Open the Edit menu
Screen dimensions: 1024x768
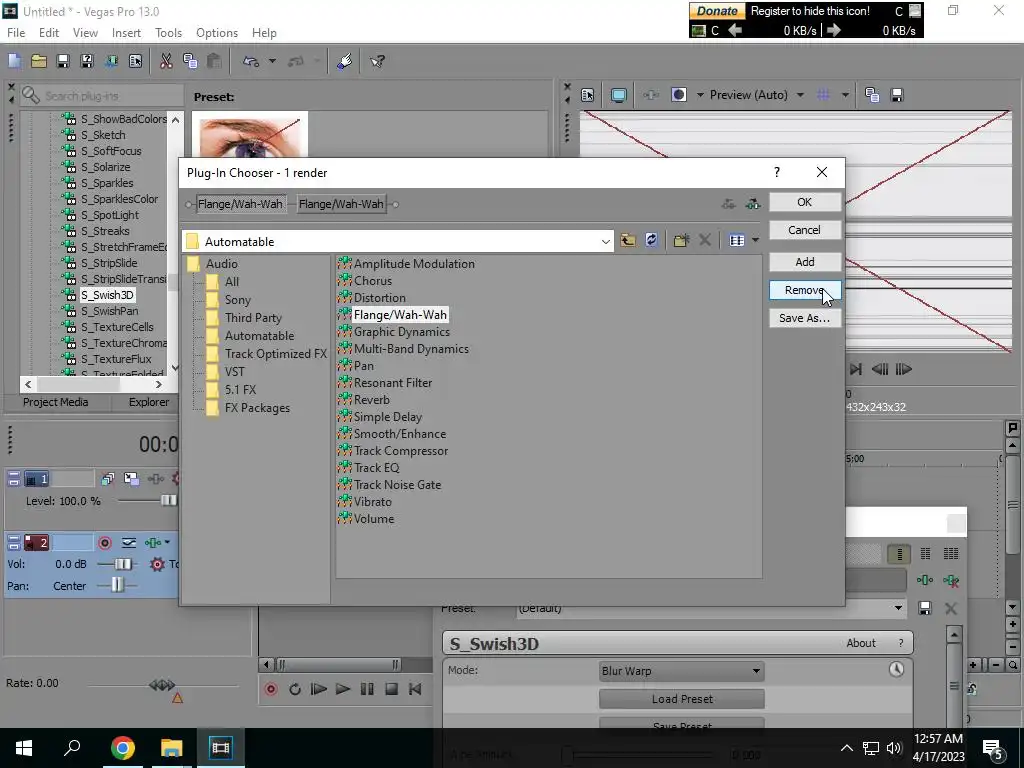pos(49,33)
